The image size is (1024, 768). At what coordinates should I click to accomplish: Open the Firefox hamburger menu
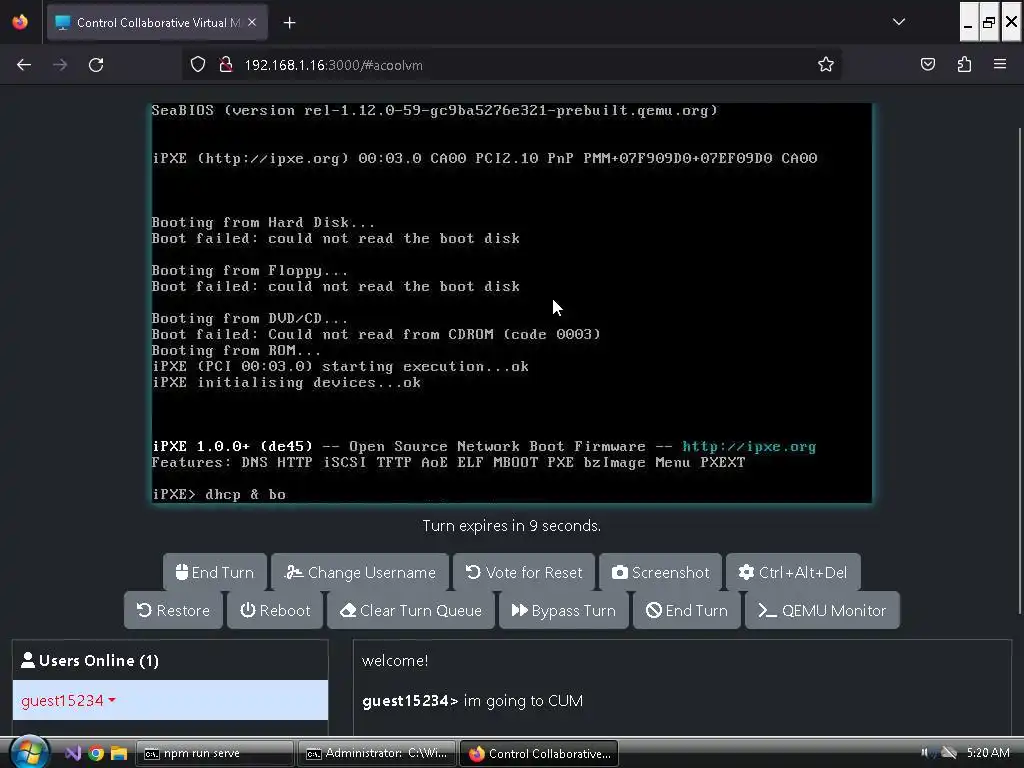[x=1000, y=65]
